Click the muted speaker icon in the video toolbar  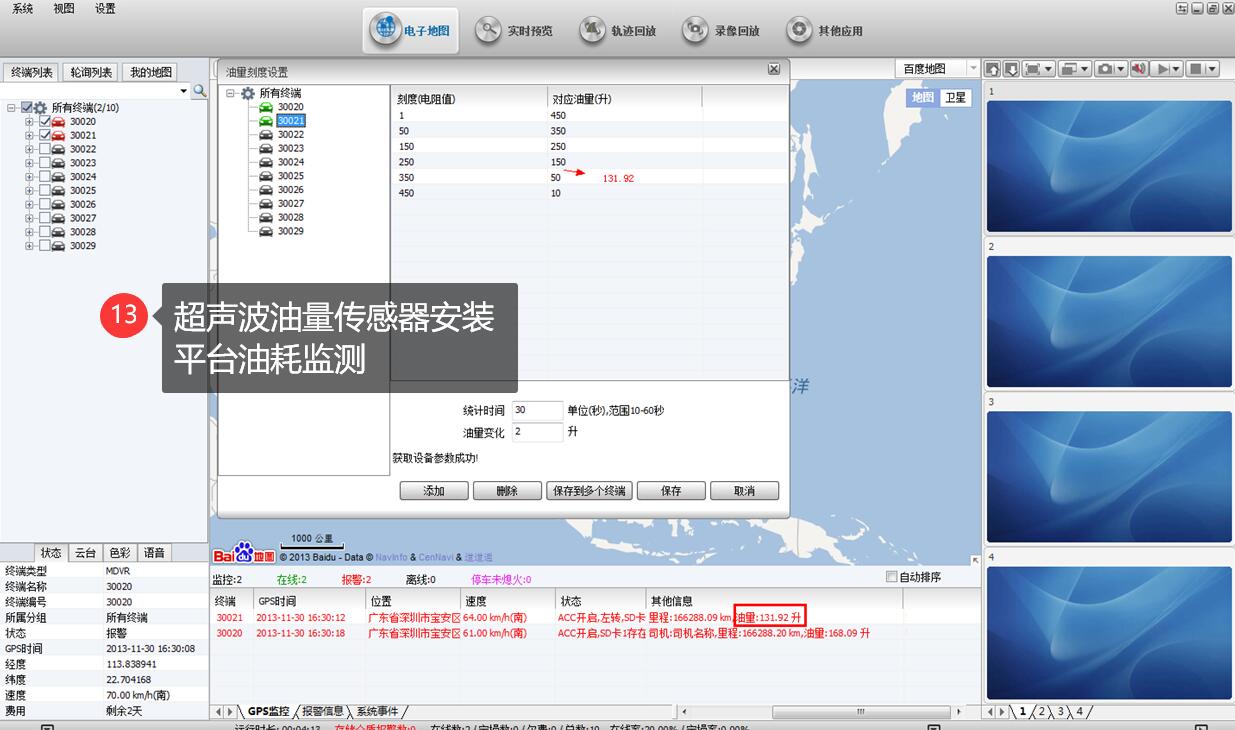click(x=1137, y=69)
